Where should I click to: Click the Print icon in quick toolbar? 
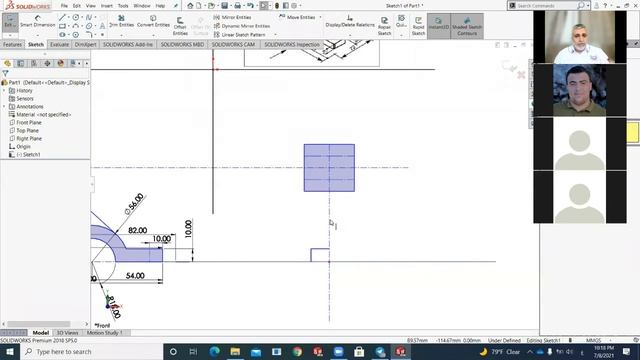238,6
